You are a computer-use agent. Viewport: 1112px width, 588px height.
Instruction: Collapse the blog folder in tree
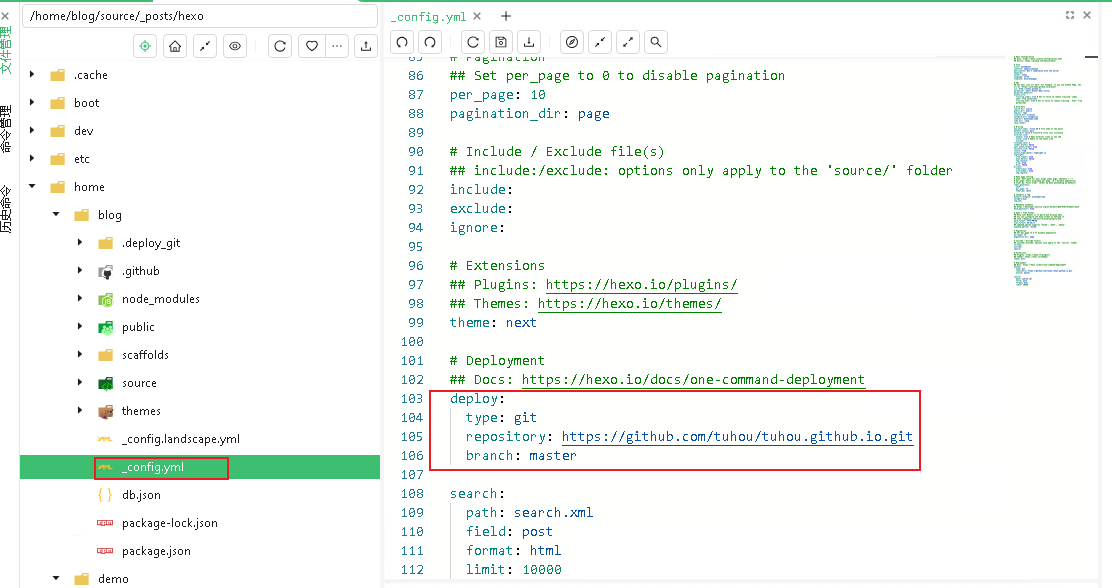coord(57,215)
